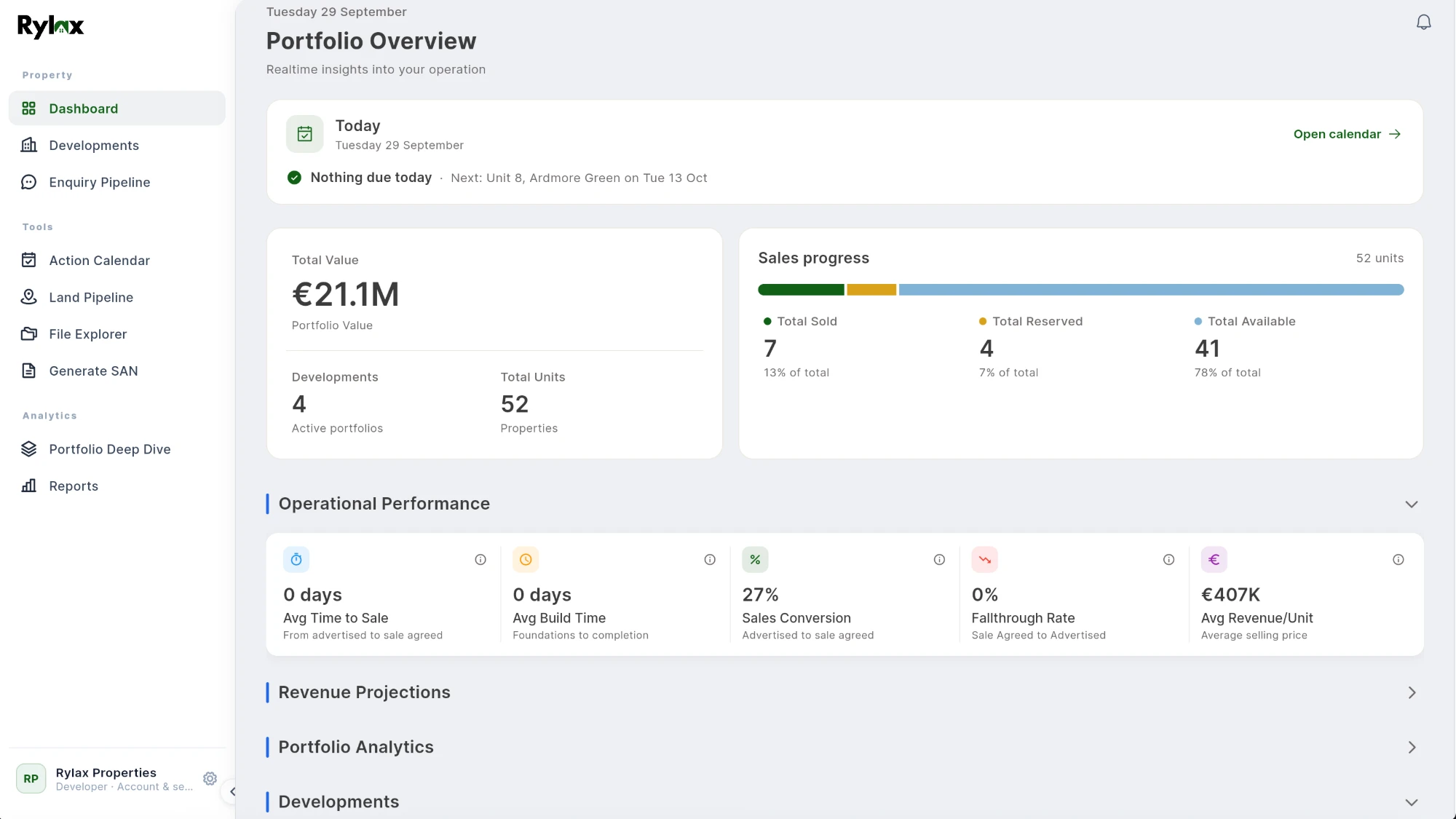Click the Nothing due today text
Screen dimensions: 1456x819
pos(371,178)
